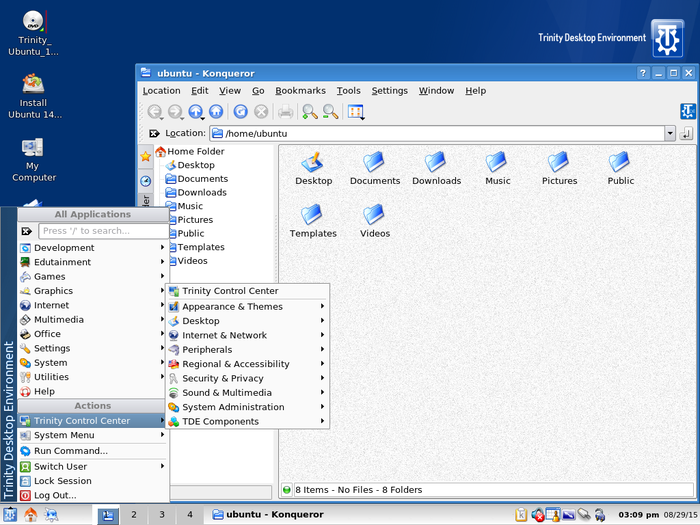Click Log Out... in the start menu
This screenshot has width=700, height=525.
pos(55,495)
